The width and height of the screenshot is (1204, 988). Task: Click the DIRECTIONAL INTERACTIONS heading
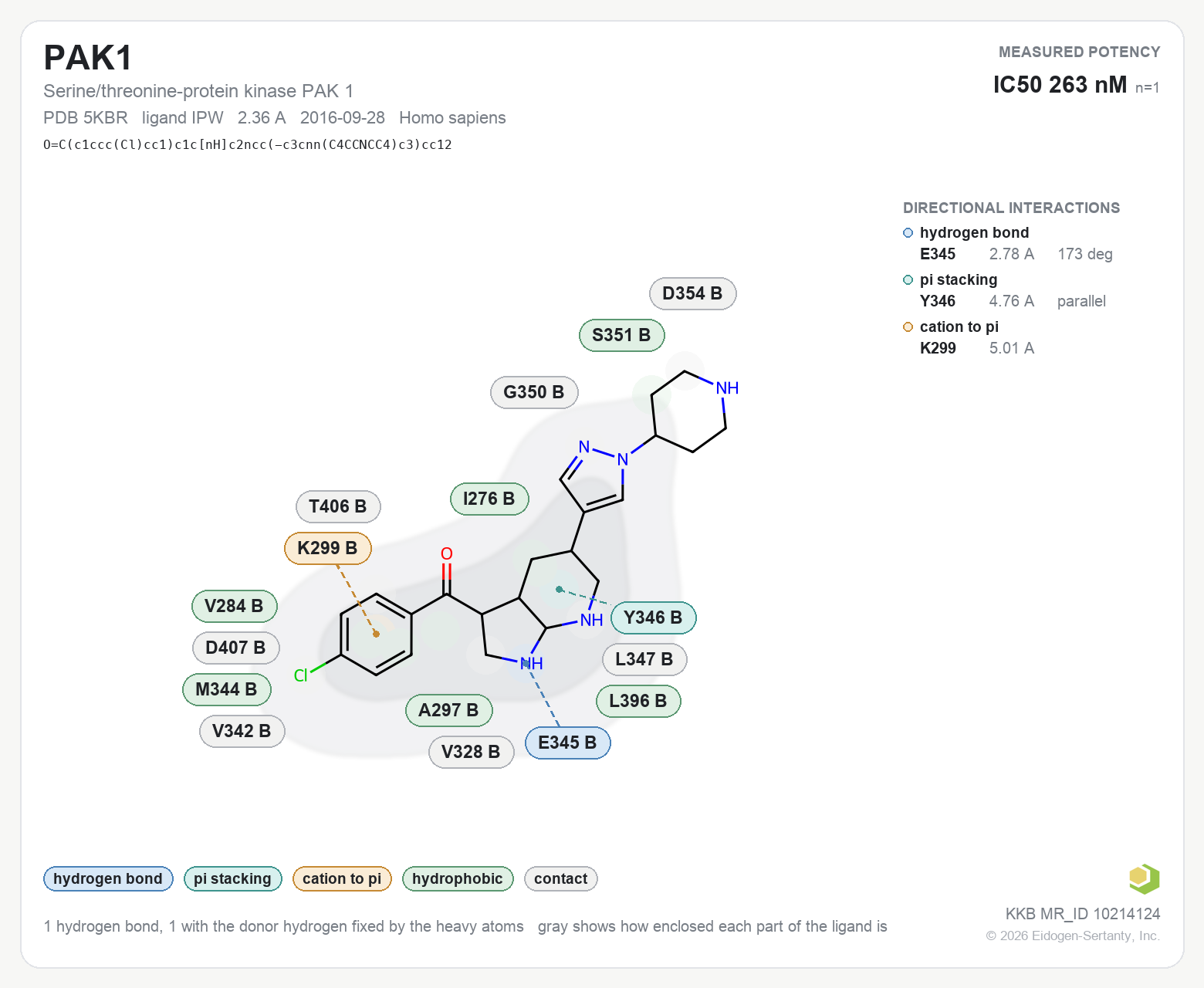pyautogui.click(x=1011, y=208)
